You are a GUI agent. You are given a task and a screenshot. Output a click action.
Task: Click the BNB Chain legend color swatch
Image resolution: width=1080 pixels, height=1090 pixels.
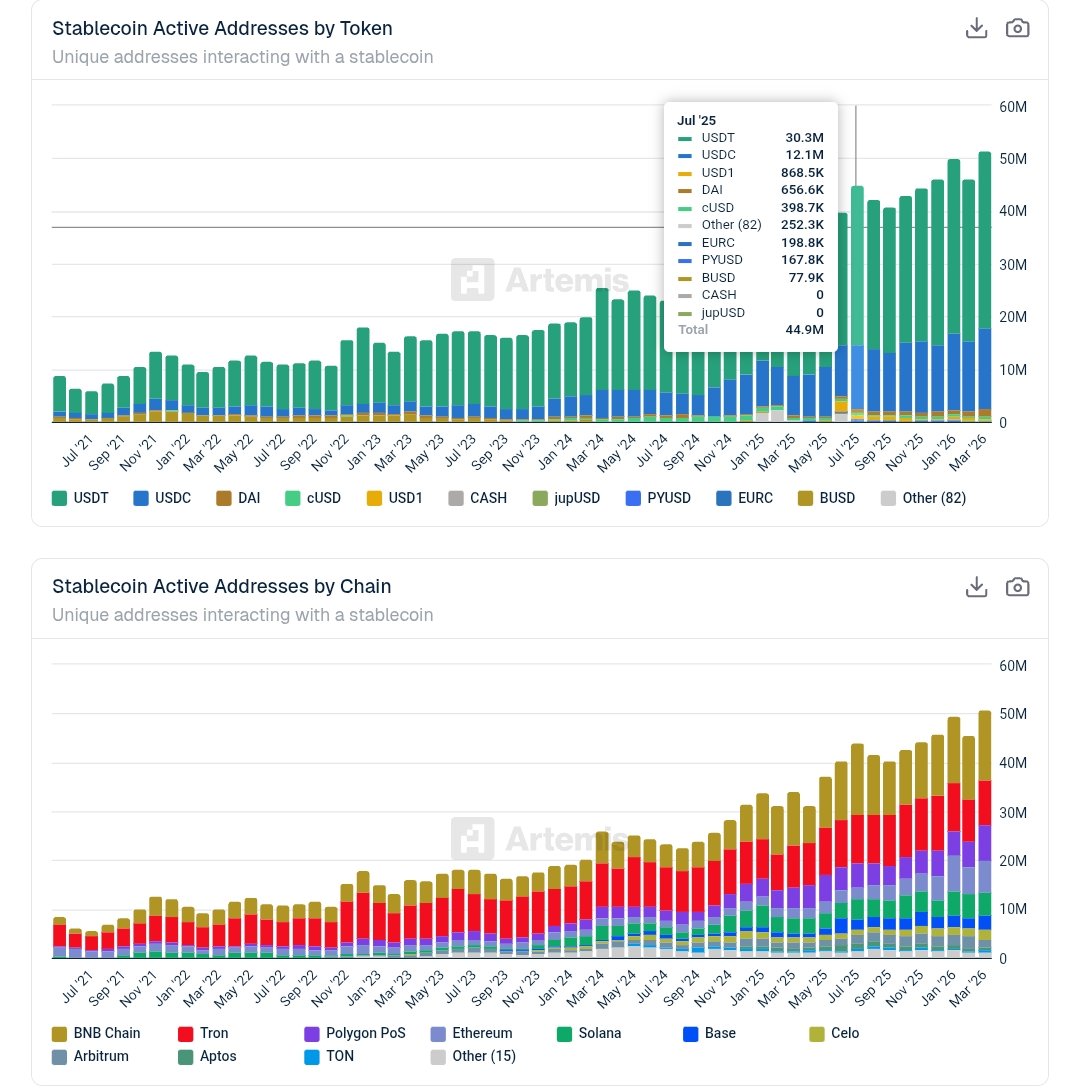60,1033
